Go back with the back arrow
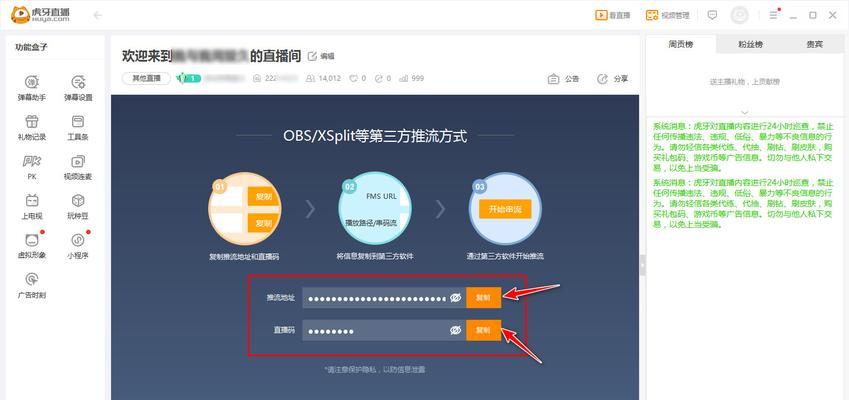 pos(97,15)
